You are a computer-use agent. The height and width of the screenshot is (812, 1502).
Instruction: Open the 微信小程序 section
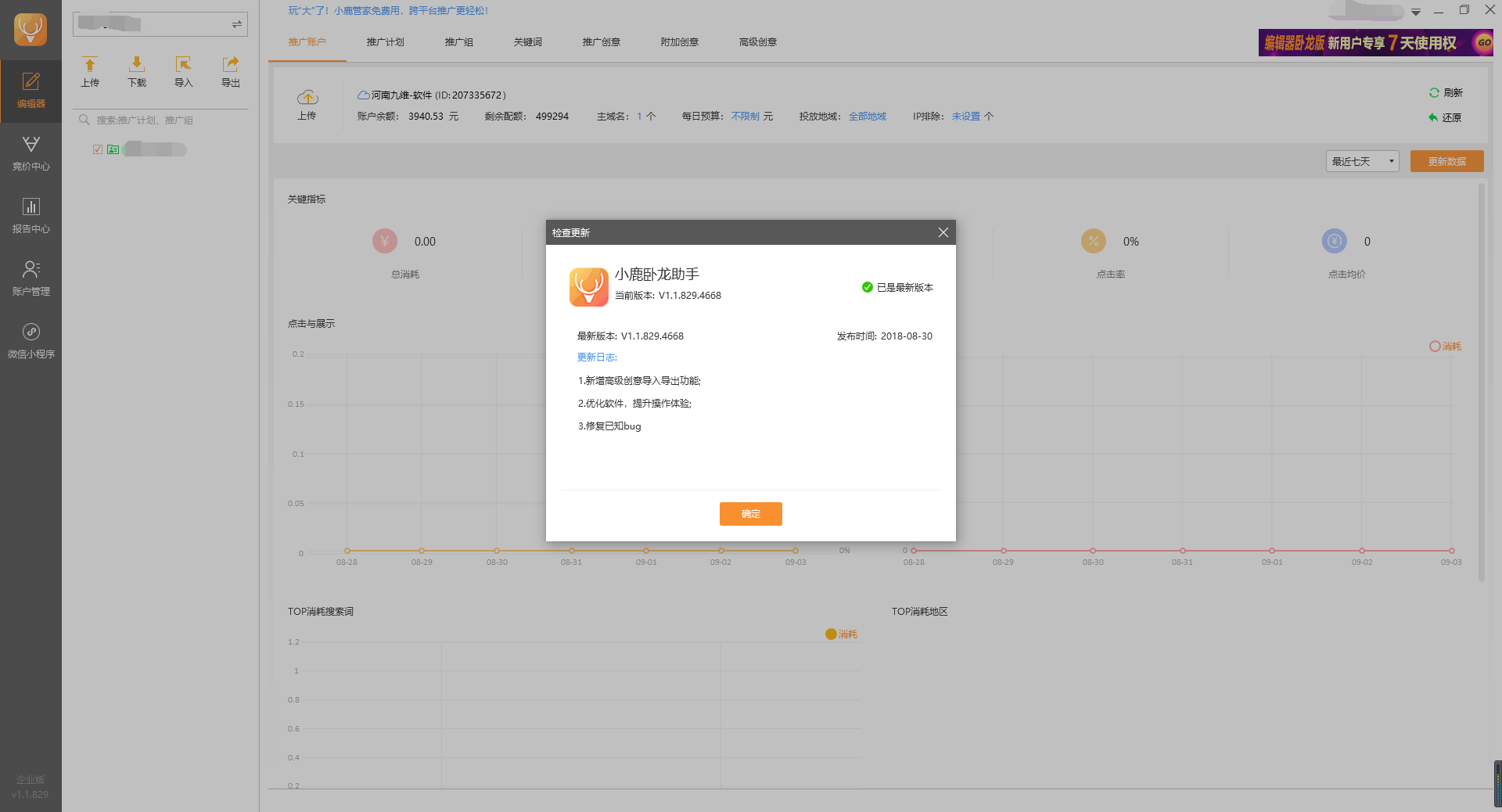(x=31, y=341)
